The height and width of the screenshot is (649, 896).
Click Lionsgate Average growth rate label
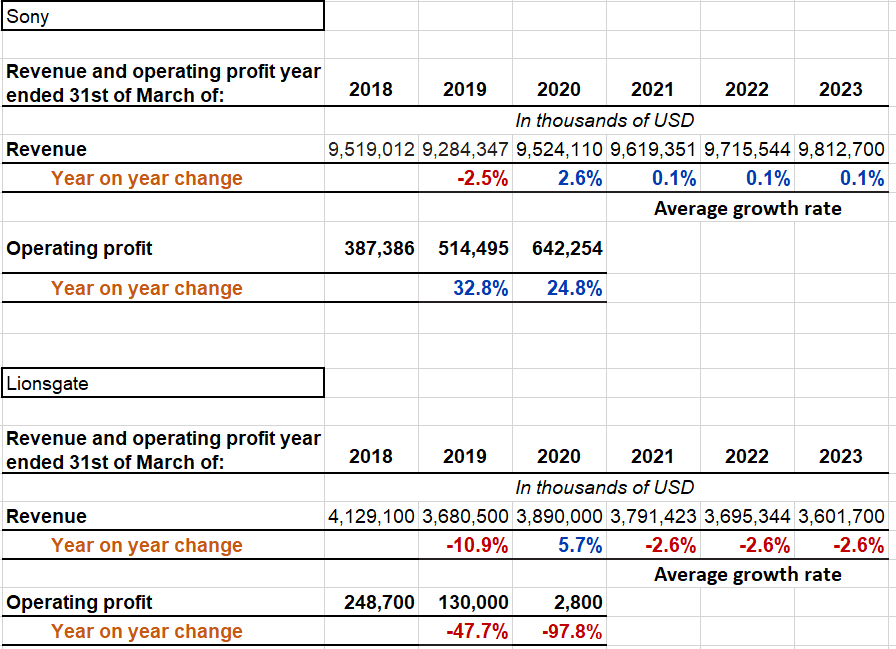(x=747, y=574)
